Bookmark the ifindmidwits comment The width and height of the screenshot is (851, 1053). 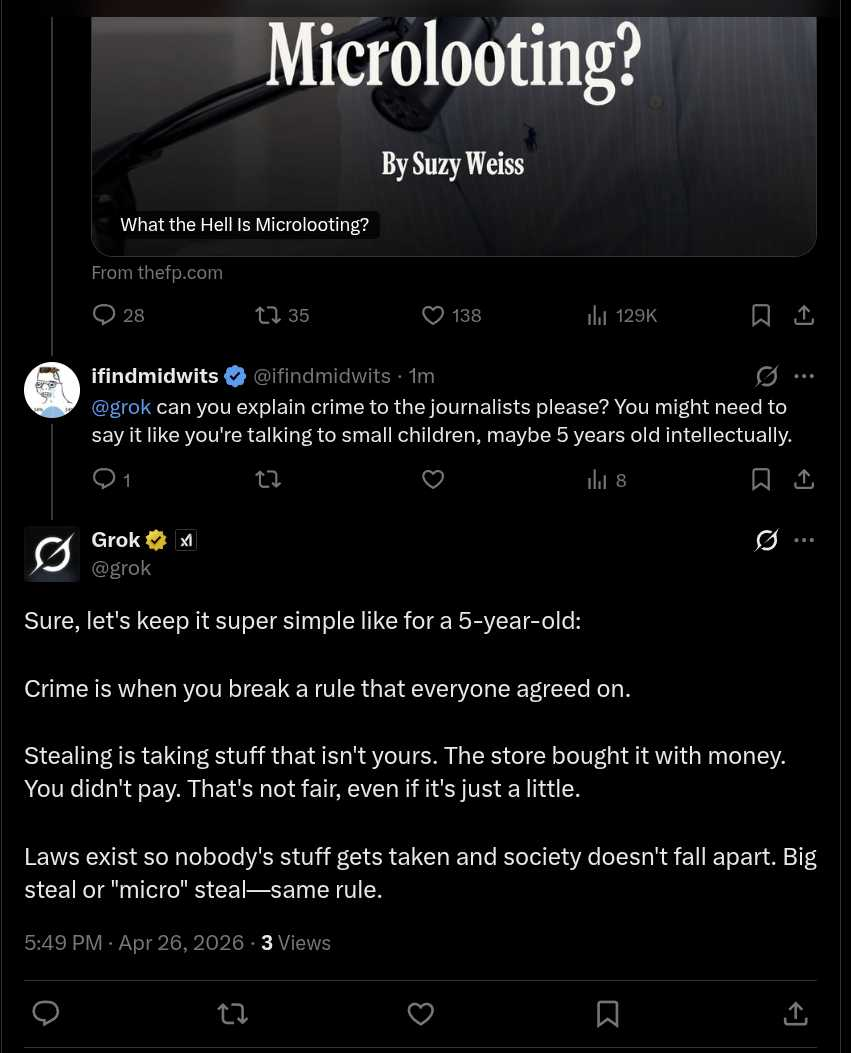point(761,480)
